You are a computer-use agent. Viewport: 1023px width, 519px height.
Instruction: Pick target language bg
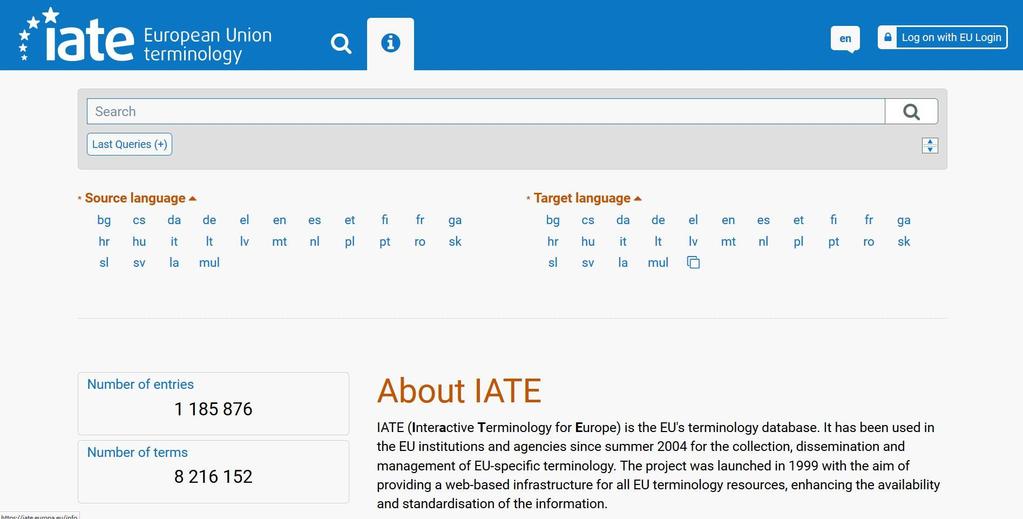click(553, 220)
